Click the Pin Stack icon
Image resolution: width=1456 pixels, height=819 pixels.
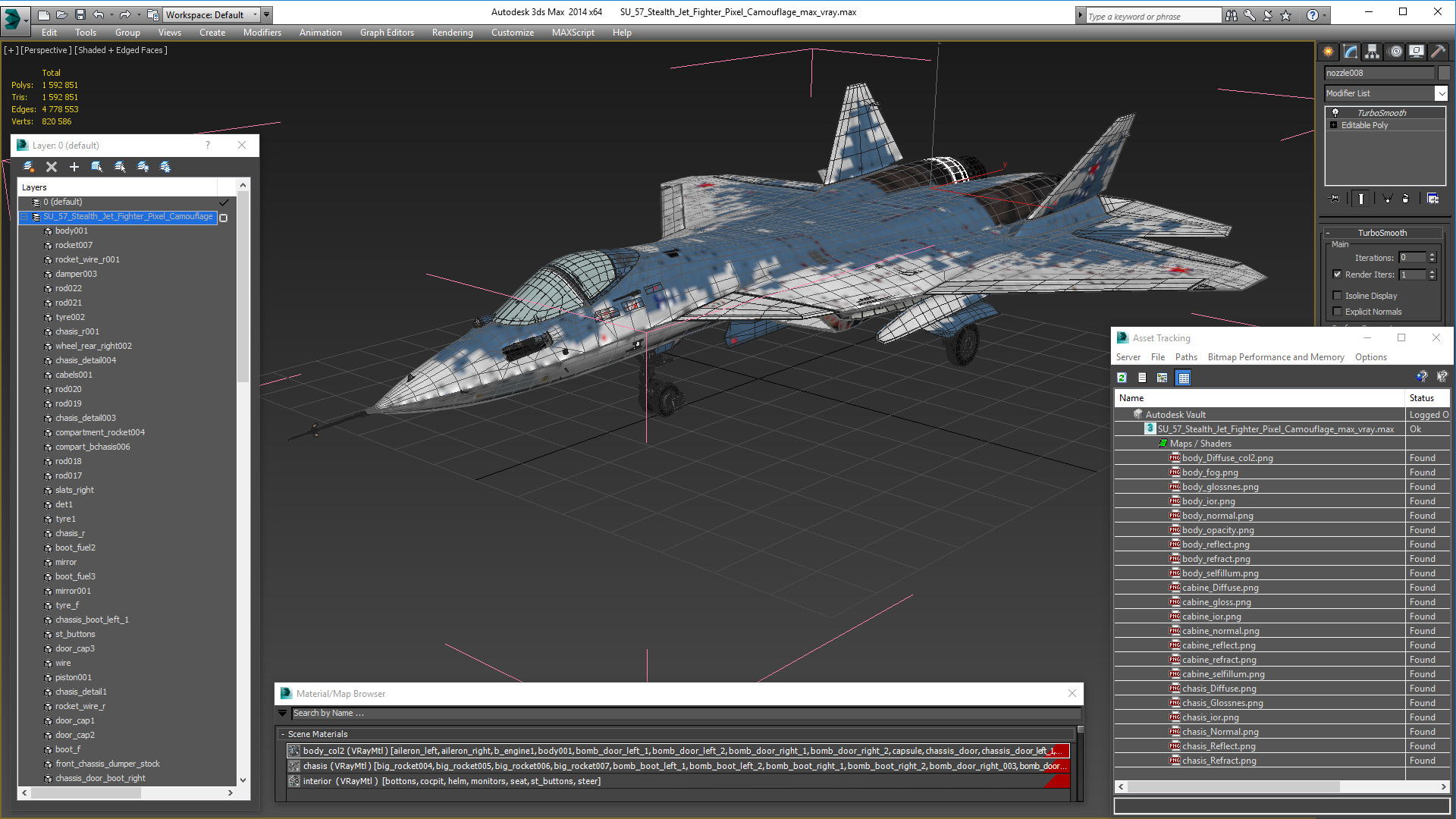click(1335, 199)
